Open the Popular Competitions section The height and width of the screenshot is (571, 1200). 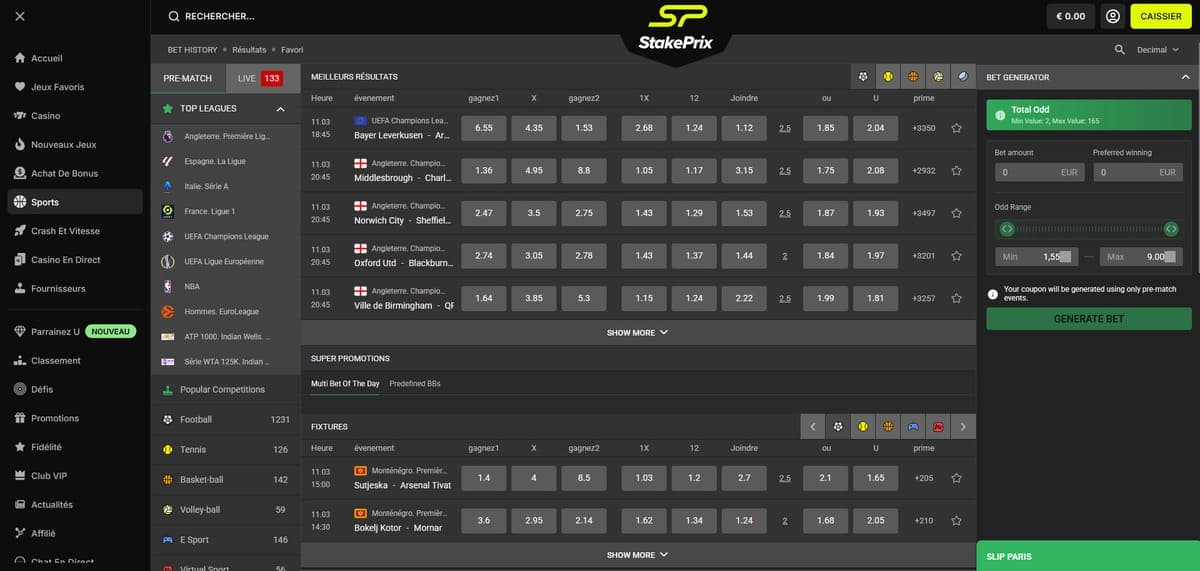pos(226,389)
